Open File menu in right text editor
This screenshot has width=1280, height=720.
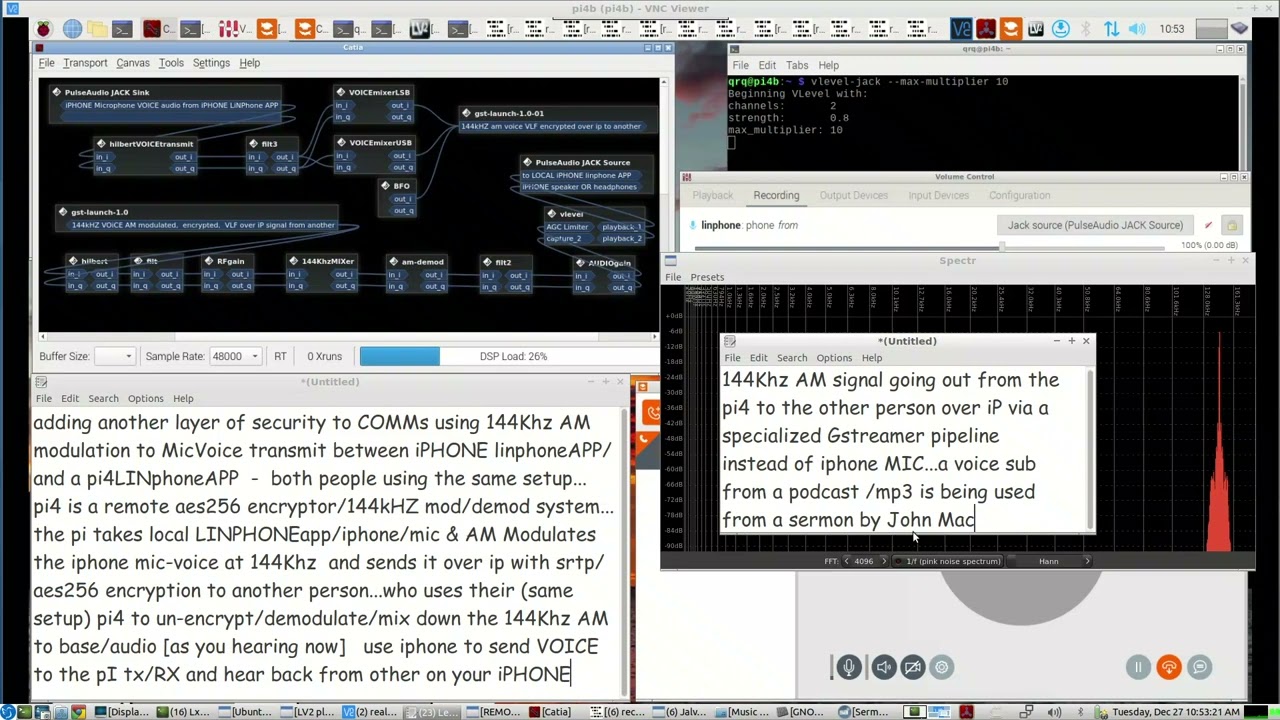click(x=732, y=358)
